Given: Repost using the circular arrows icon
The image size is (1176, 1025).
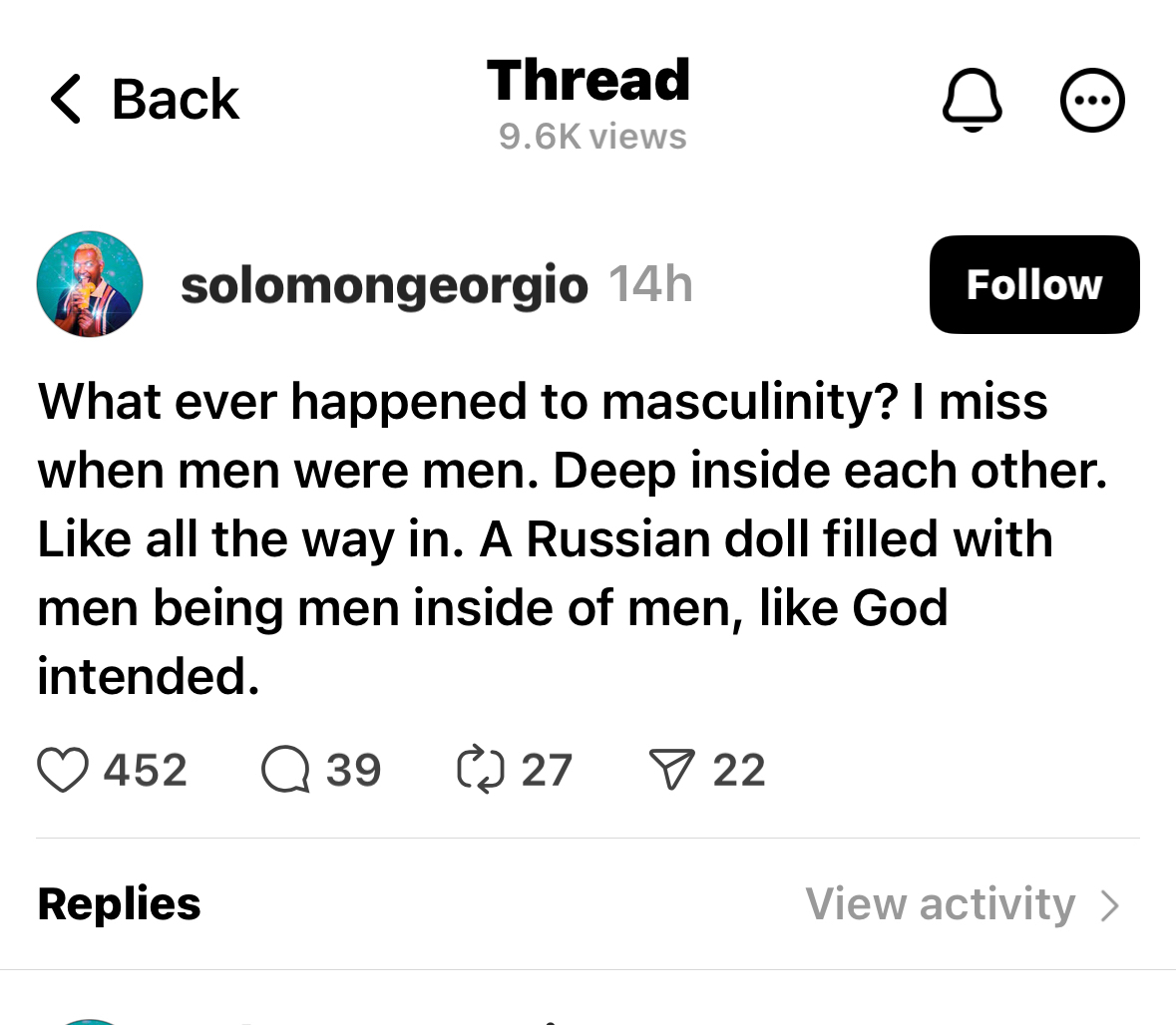Looking at the screenshot, I should coord(481,771).
